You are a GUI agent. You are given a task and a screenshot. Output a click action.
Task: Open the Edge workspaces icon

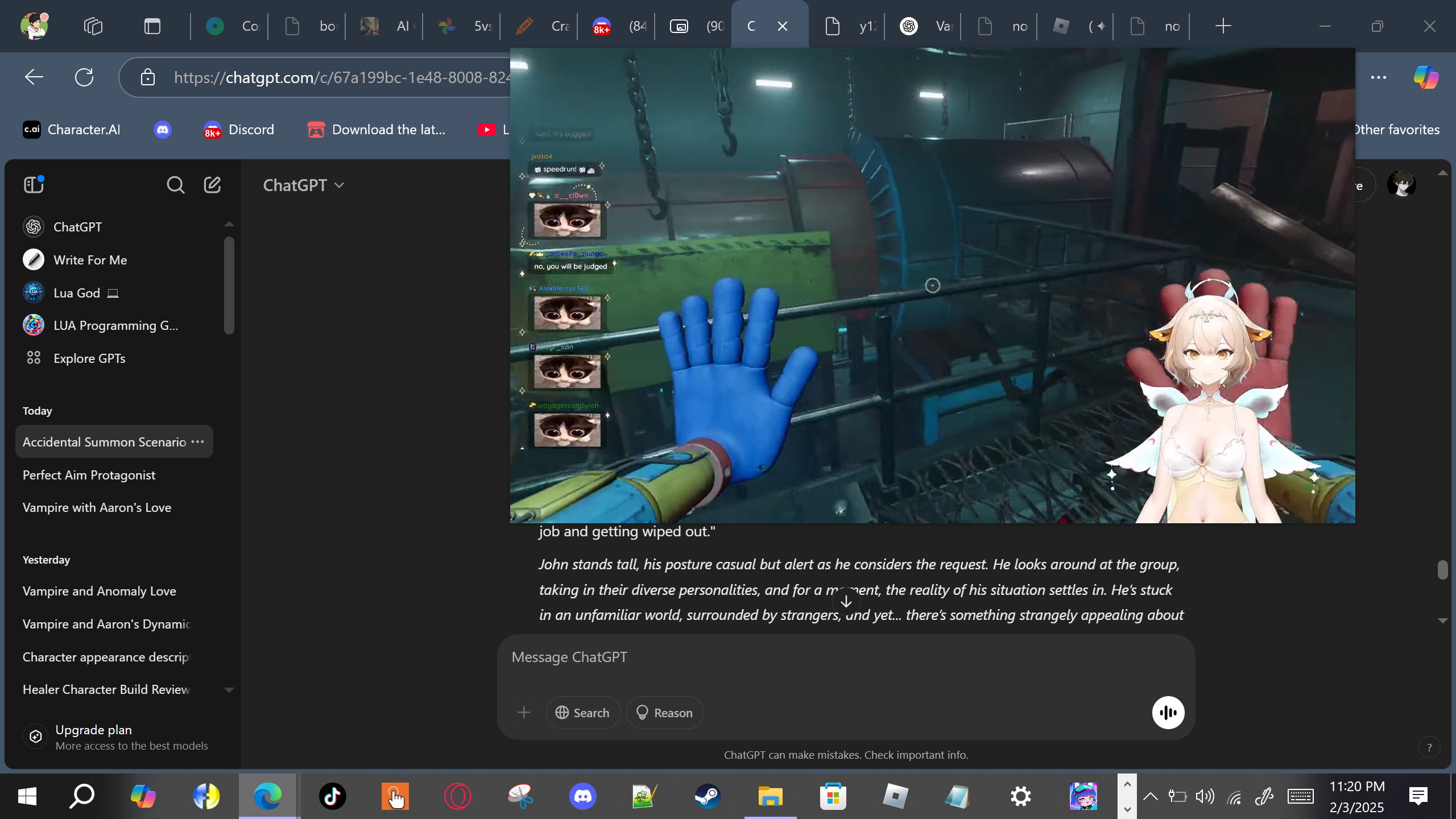(93, 26)
